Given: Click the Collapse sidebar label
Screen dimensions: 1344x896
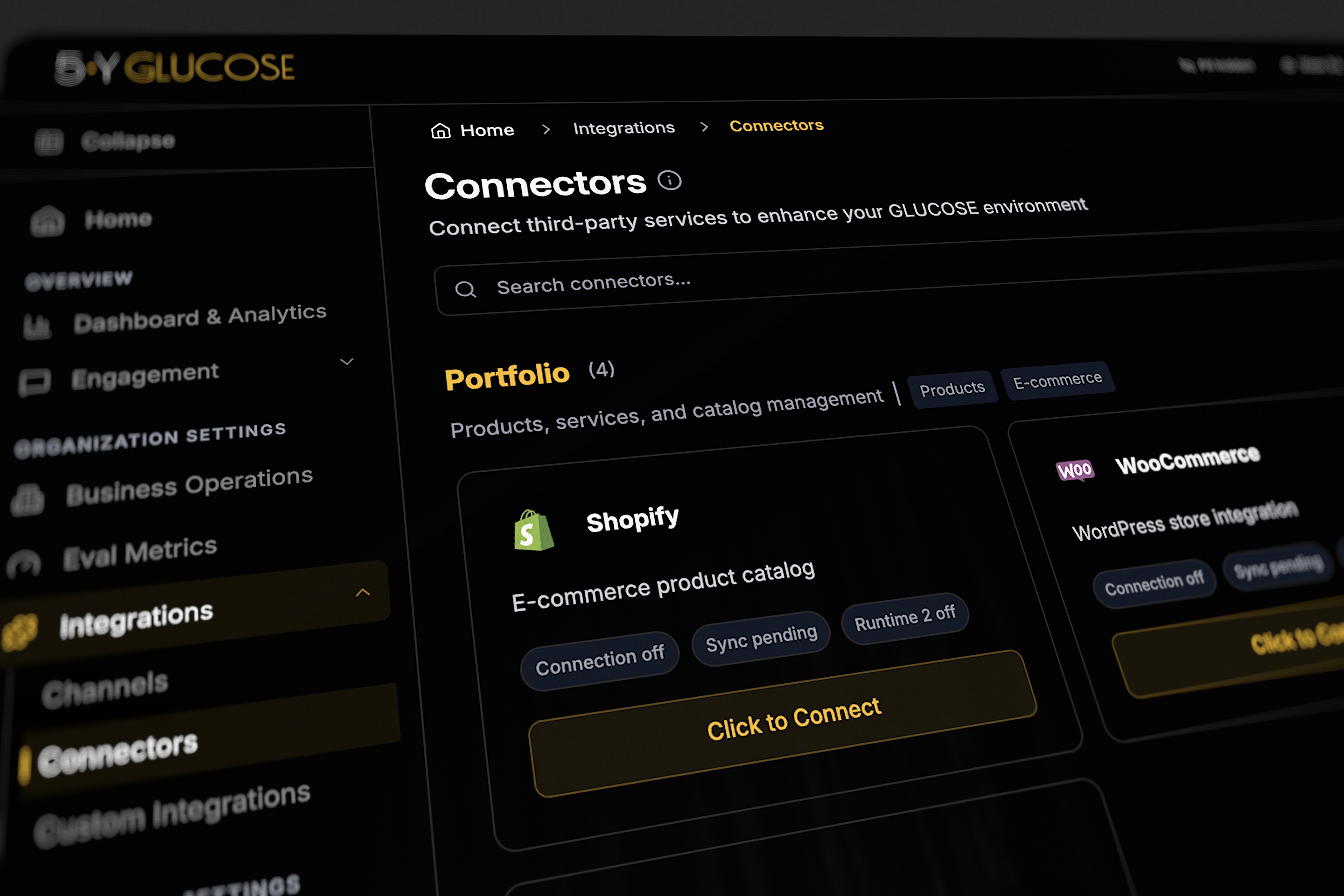Looking at the screenshot, I should (x=128, y=140).
